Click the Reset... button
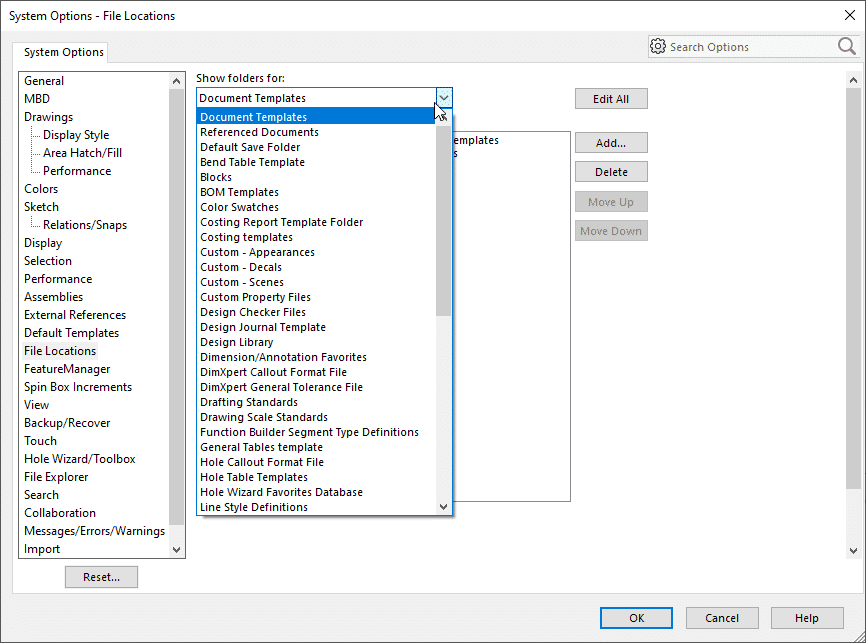Screen dimensions: 866x643 (x=101, y=577)
